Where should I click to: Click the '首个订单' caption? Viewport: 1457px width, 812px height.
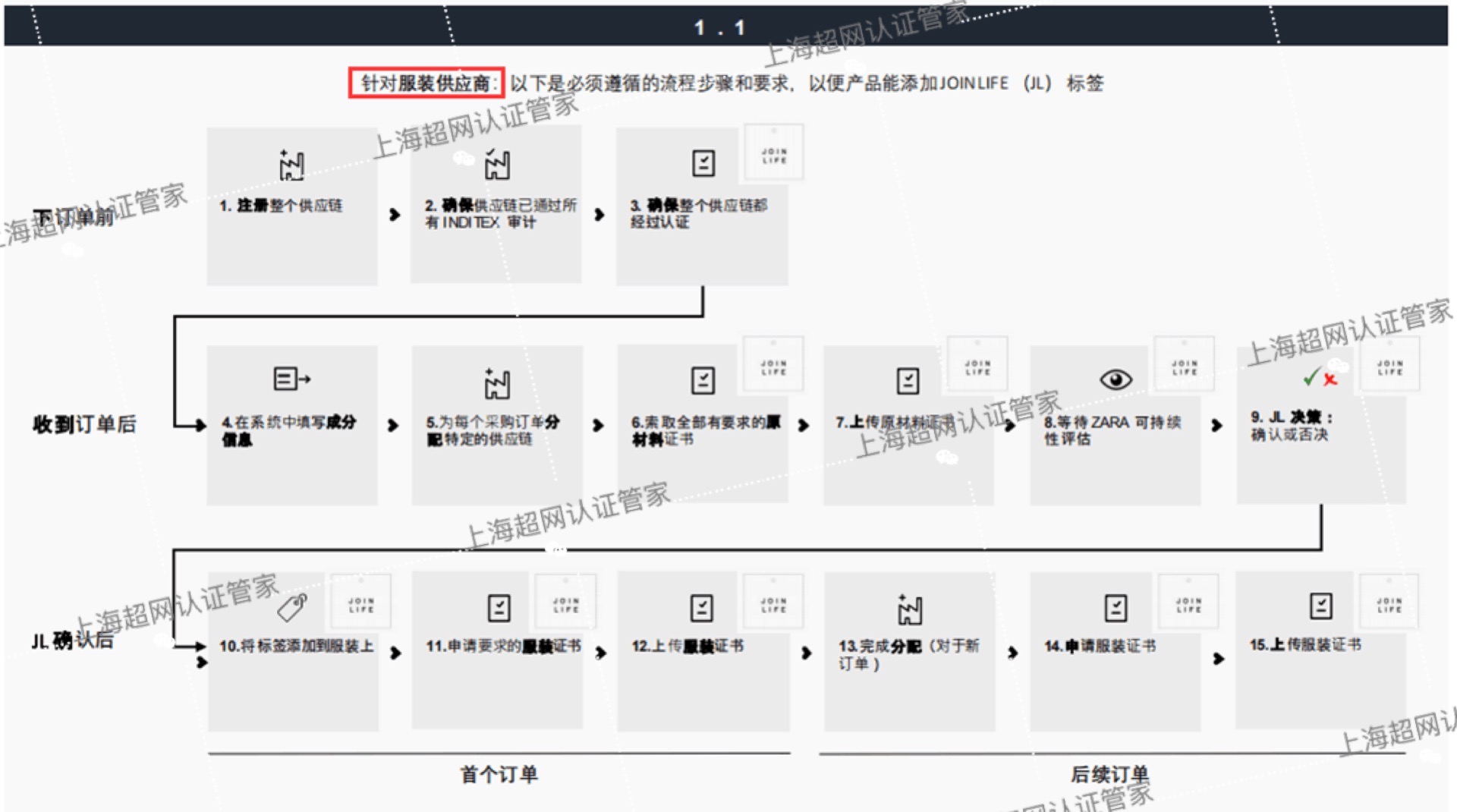[499, 775]
